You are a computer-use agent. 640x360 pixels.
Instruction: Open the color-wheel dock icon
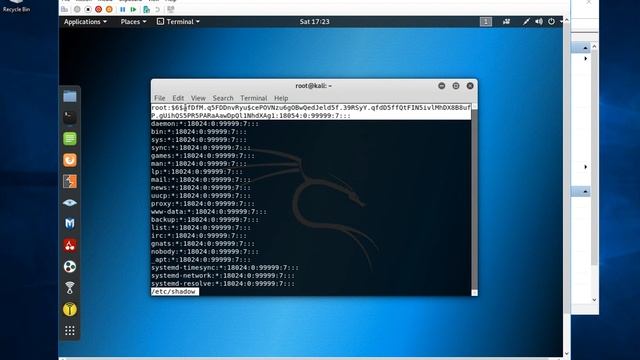coord(70,267)
